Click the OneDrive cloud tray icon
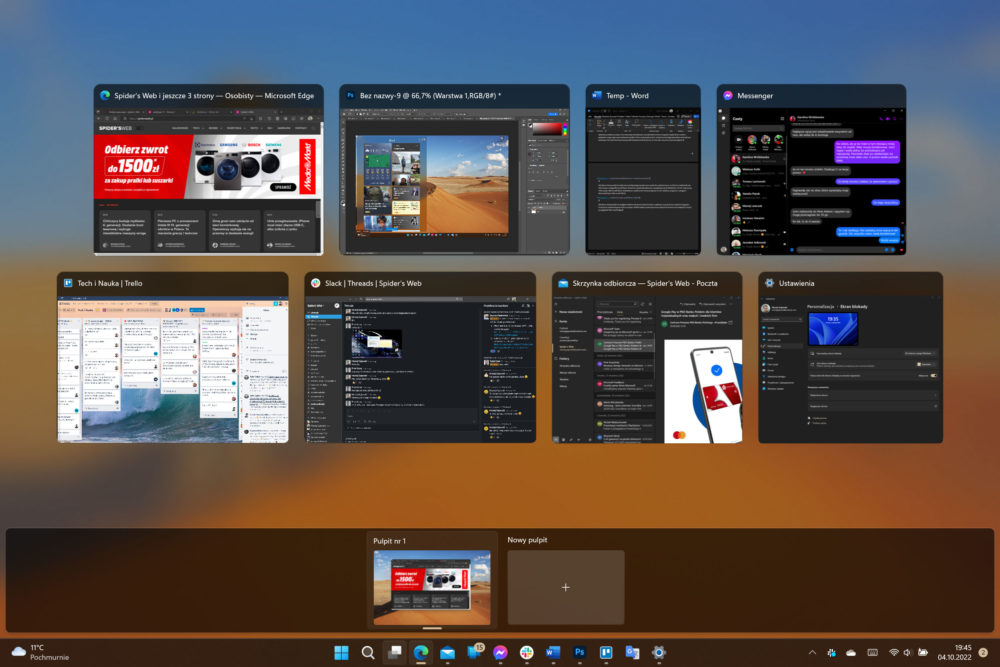Screen dimensions: 1000x667 851,652
